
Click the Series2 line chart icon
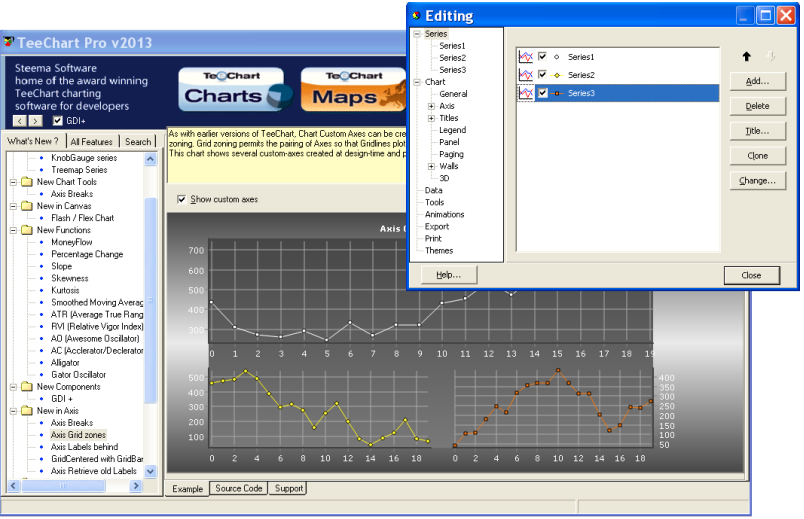pyautogui.click(x=526, y=75)
